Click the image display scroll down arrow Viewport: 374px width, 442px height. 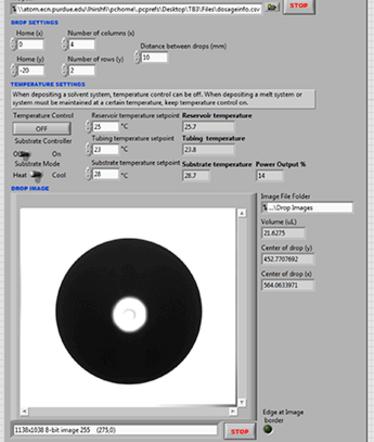242,402
